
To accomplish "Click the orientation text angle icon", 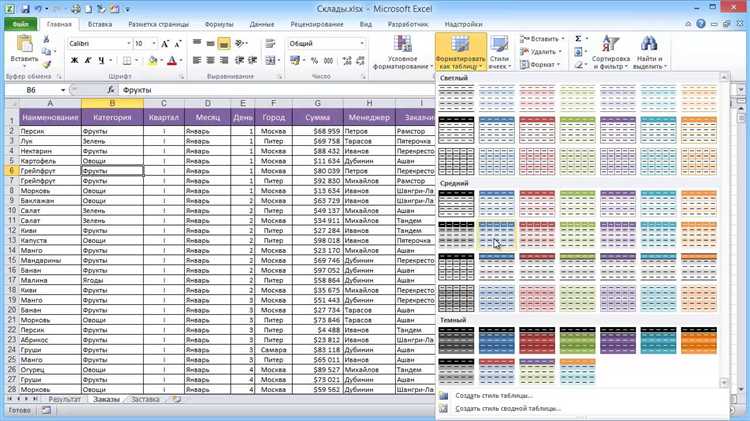I will (241, 44).
